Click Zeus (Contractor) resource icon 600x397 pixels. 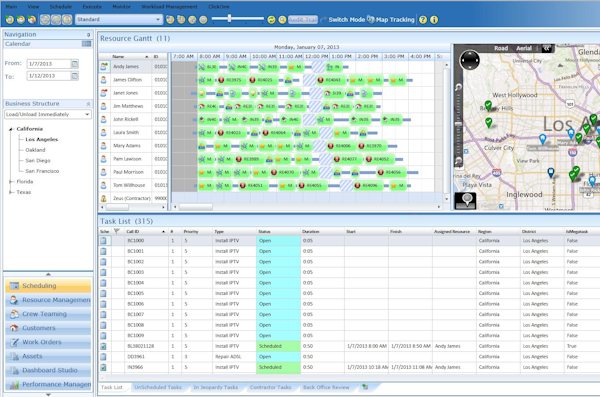click(x=104, y=198)
